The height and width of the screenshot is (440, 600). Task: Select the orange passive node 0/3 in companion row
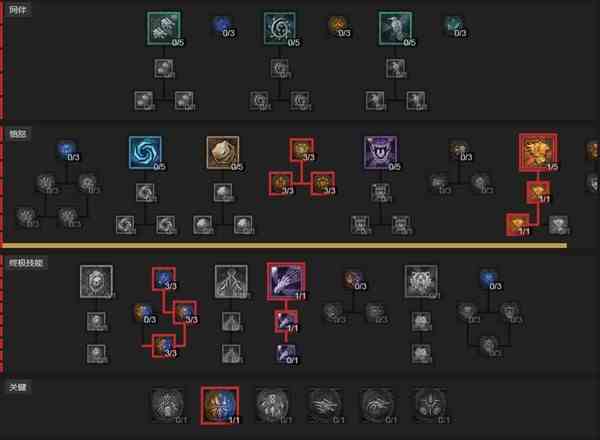point(339,26)
